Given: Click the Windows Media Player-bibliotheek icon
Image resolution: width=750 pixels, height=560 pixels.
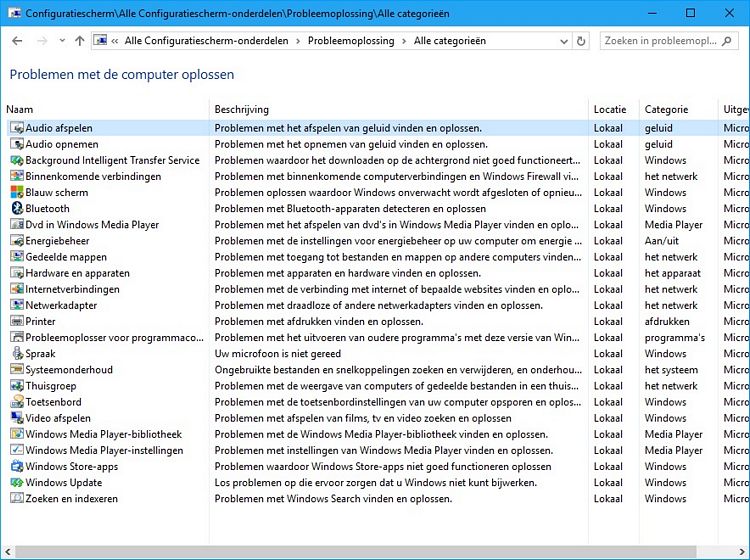Looking at the screenshot, I should click(17, 434).
